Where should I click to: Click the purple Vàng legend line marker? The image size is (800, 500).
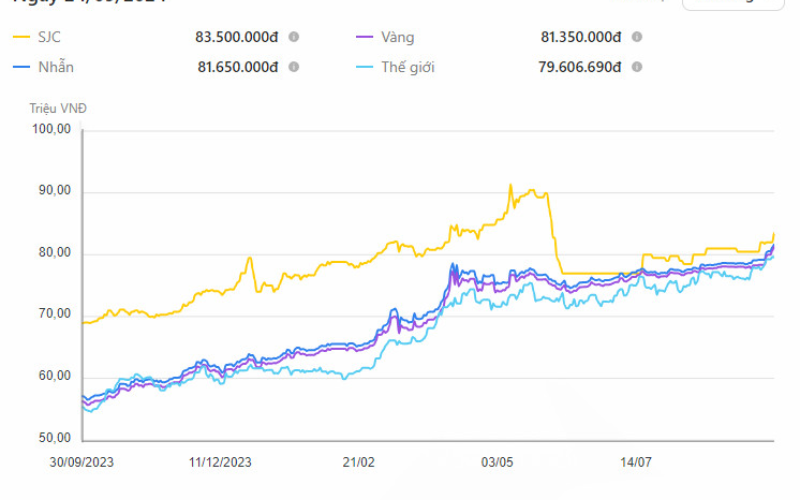(x=365, y=37)
